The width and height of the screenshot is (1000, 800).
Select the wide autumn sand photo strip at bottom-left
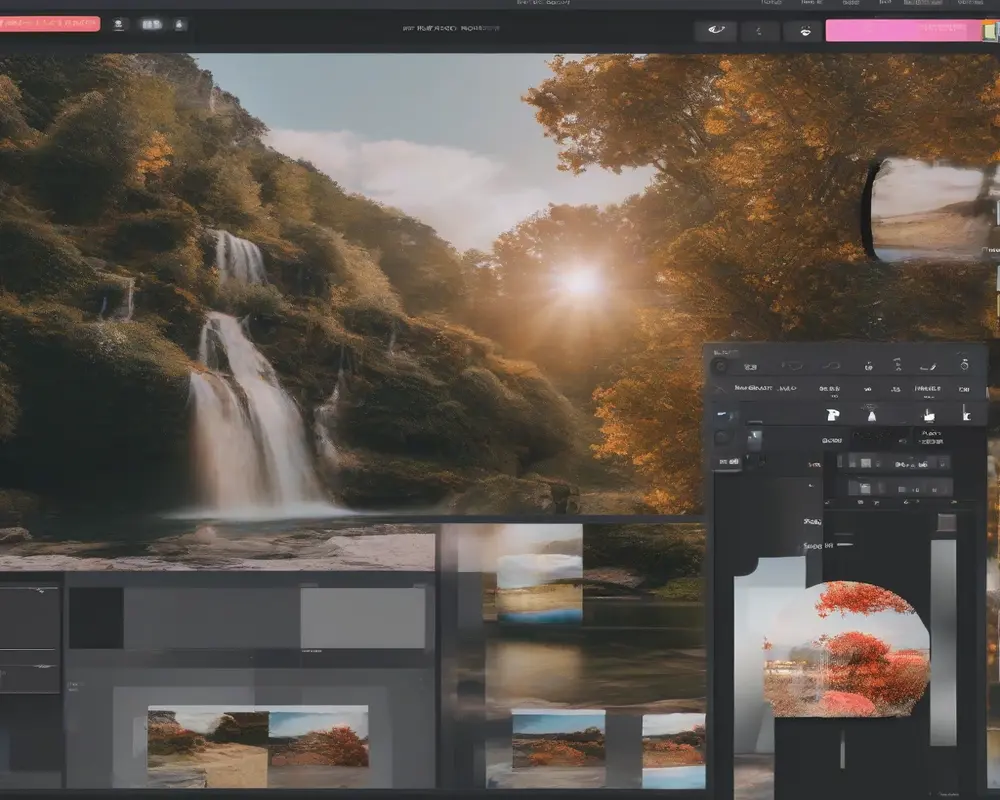tap(258, 746)
